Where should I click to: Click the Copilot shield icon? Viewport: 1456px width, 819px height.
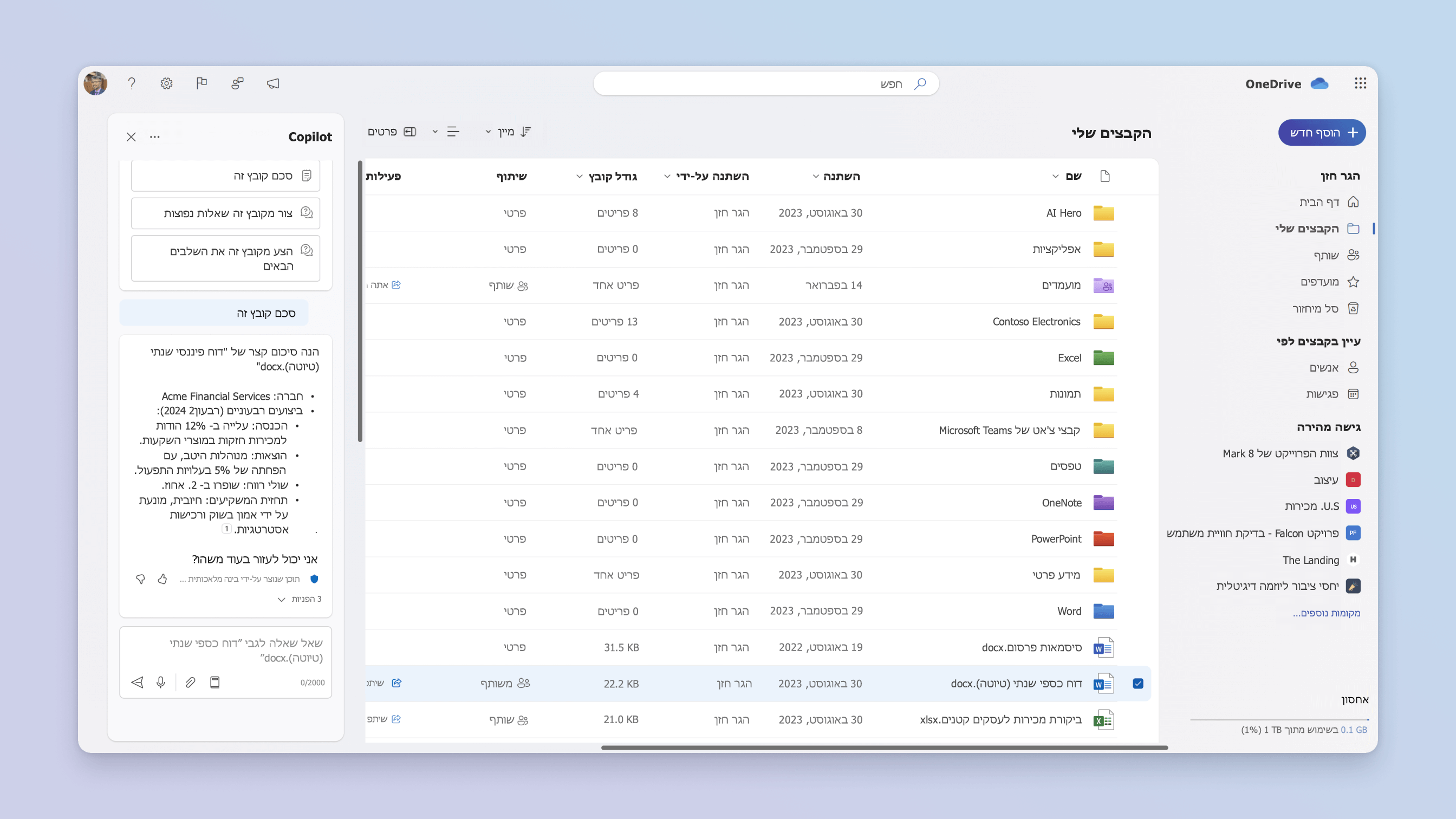click(314, 579)
